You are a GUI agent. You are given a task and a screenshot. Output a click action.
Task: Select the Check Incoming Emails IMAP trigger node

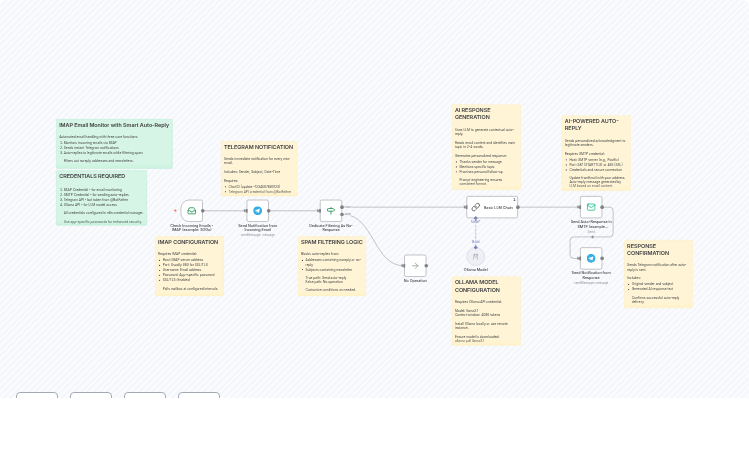191,211
